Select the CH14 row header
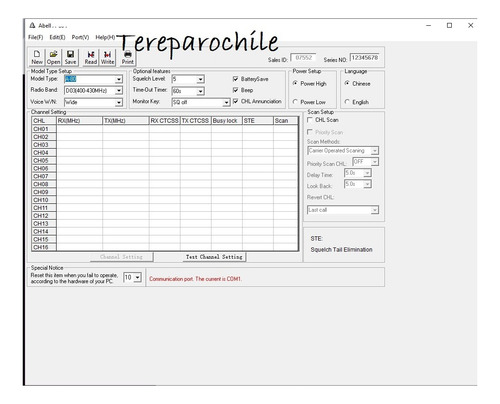 (44, 232)
